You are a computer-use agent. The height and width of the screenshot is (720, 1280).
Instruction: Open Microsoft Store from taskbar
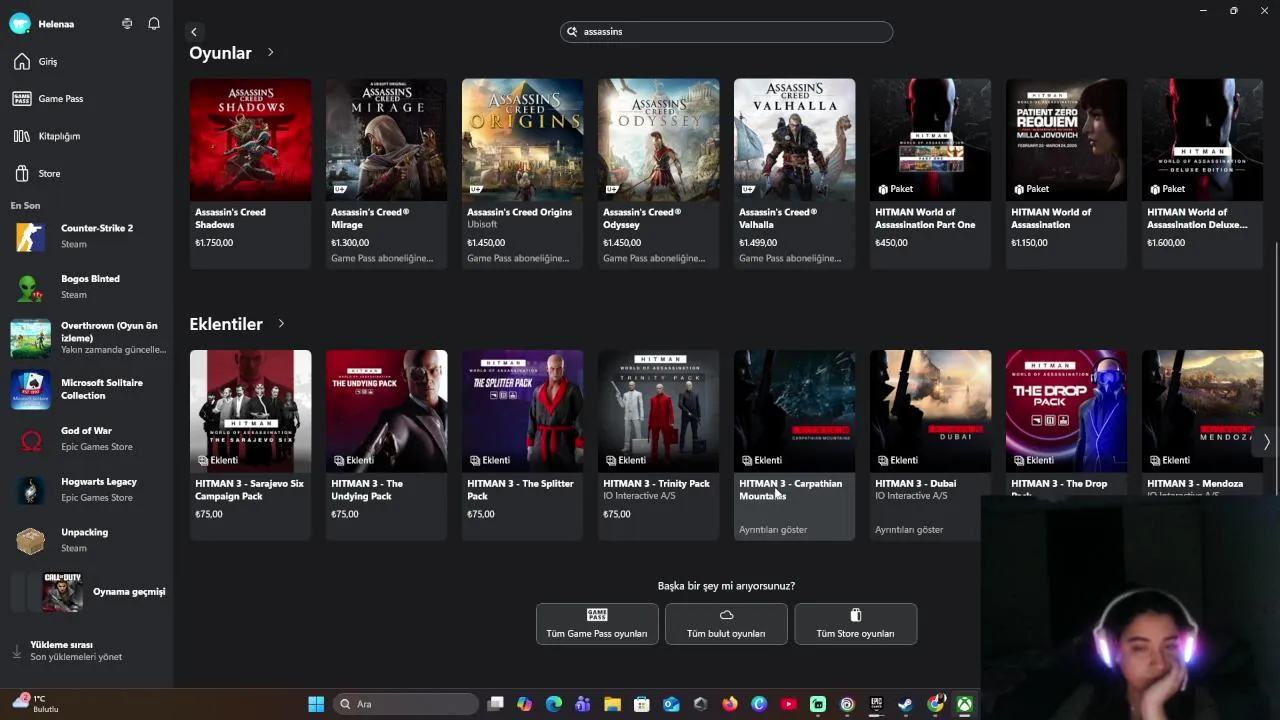click(642, 704)
